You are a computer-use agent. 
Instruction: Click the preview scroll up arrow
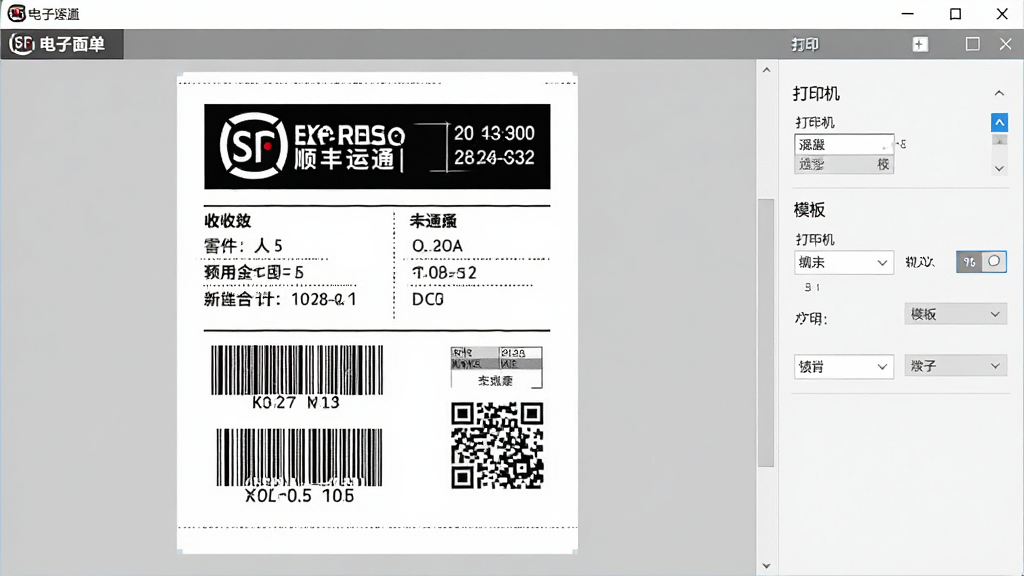(x=767, y=70)
